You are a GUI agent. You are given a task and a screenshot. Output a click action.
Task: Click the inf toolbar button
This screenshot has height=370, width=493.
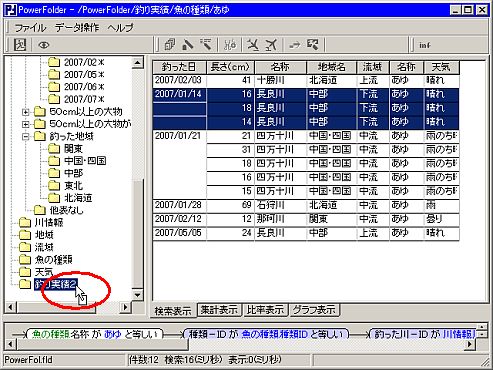pos(425,45)
